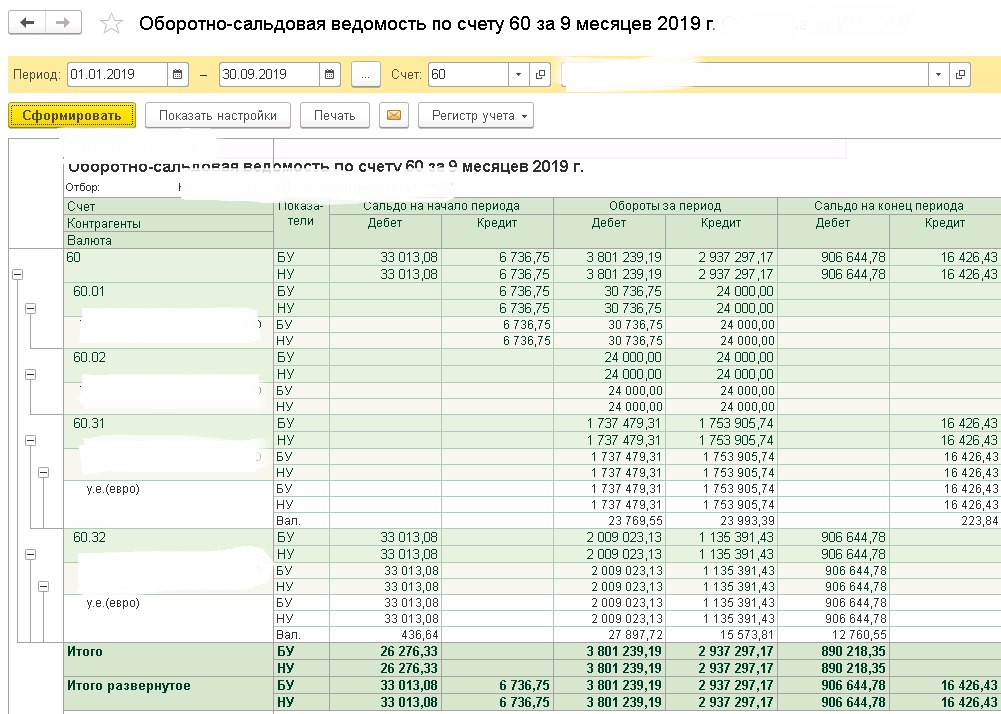Edit the period start date field
Image resolution: width=1001 pixels, height=714 pixels.
(x=117, y=75)
